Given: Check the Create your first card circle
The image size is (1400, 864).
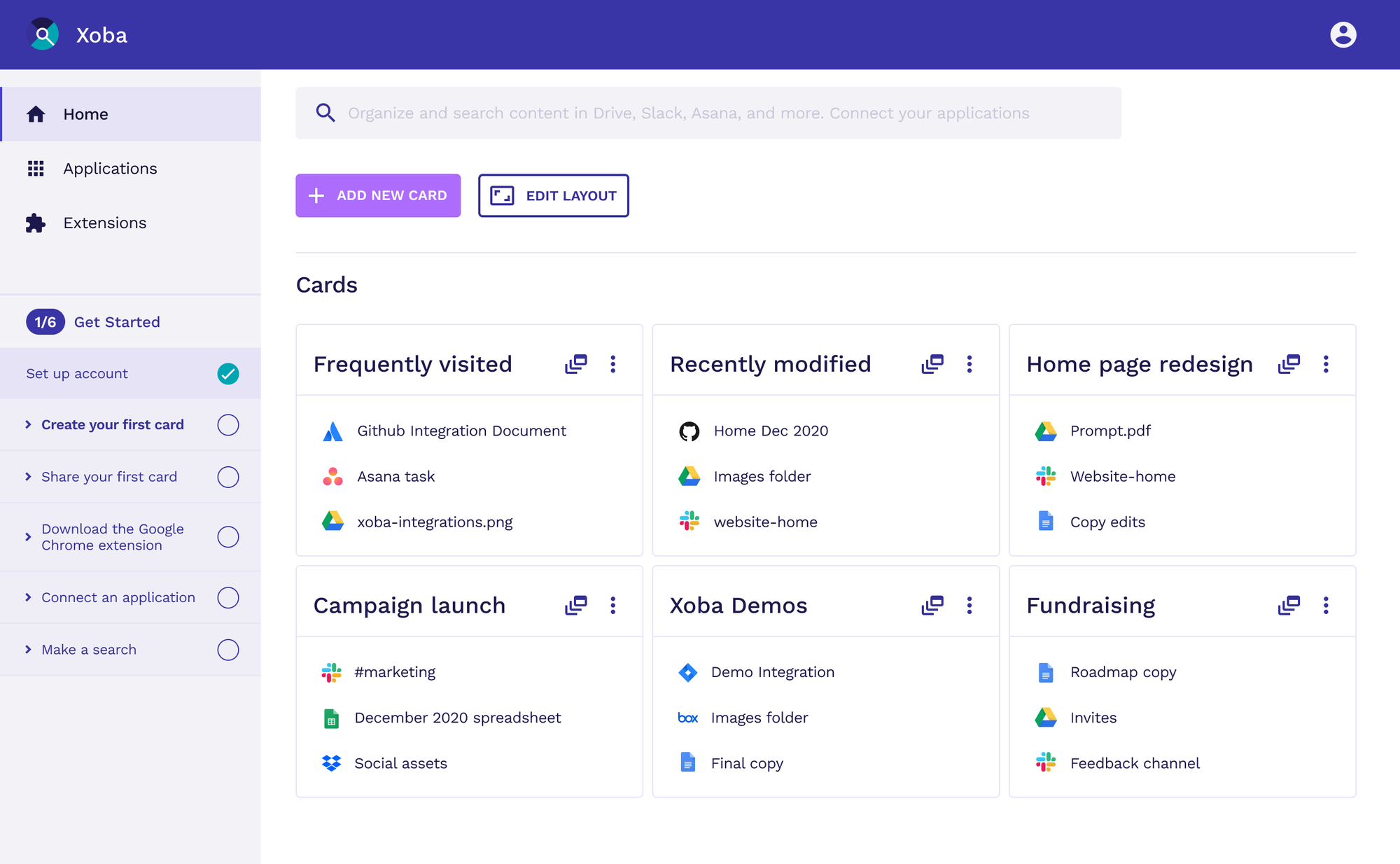Looking at the screenshot, I should (x=227, y=425).
